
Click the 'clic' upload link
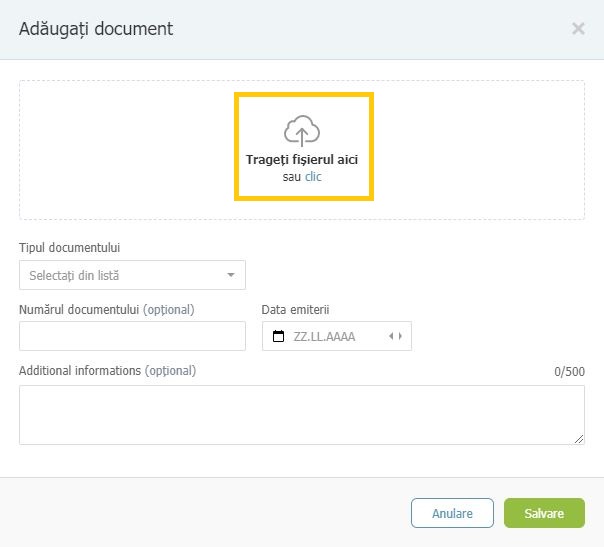(313, 177)
